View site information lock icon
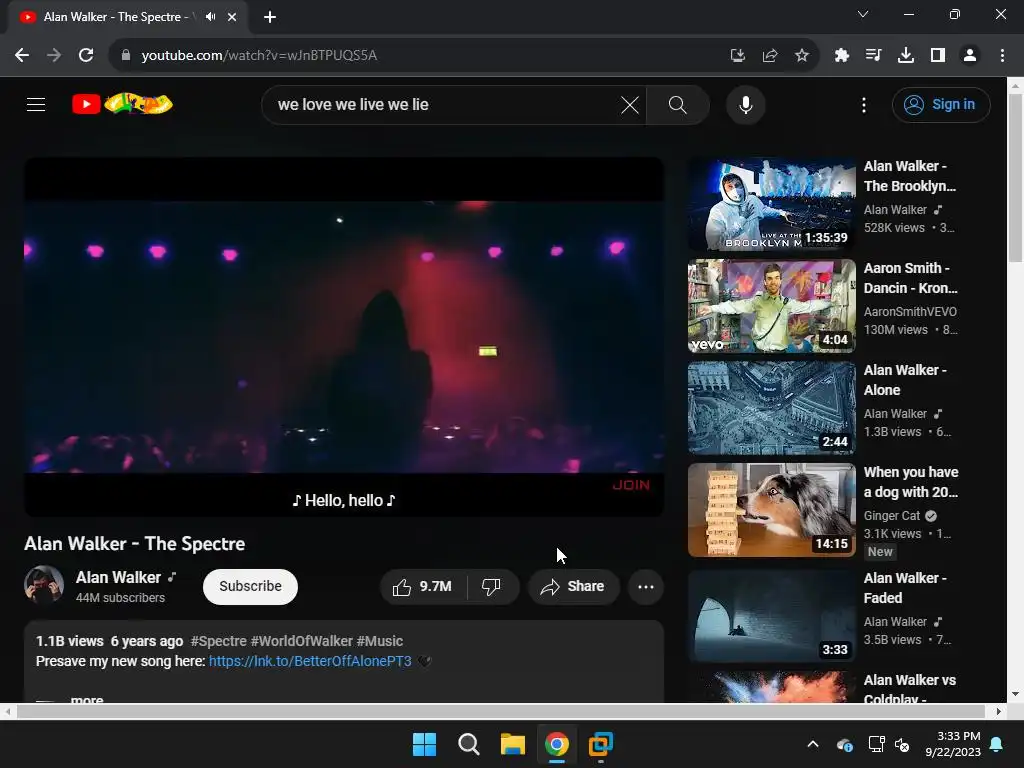The width and height of the screenshot is (1024, 768). 125,55
